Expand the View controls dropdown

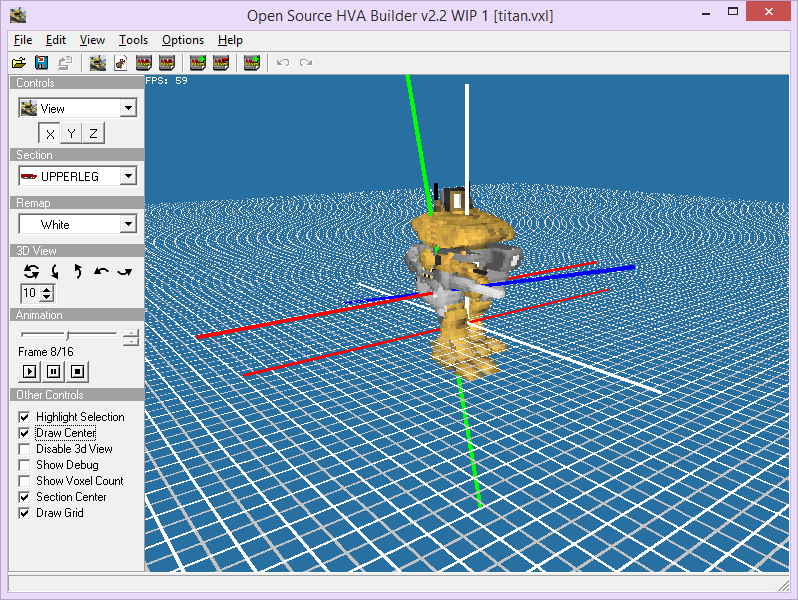pos(128,108)
